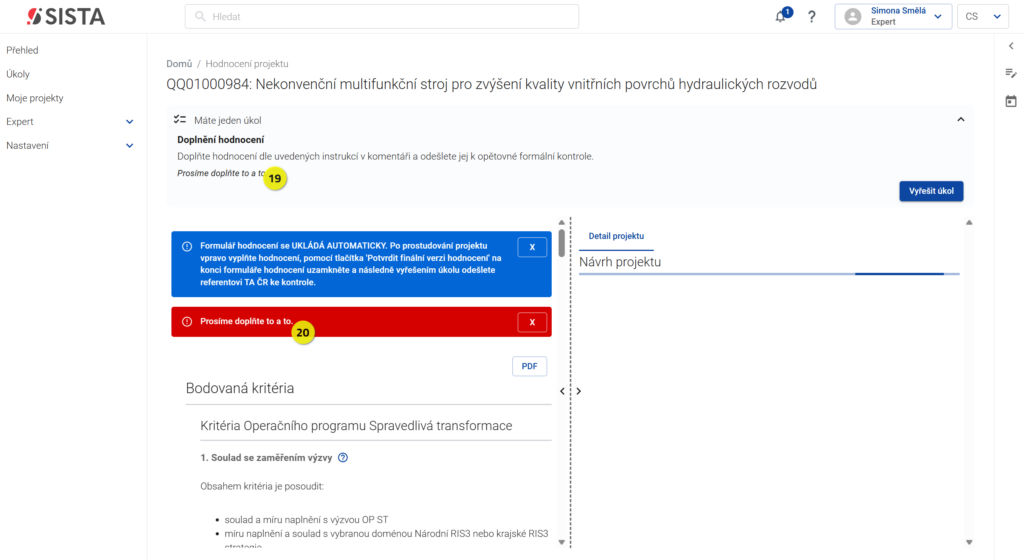Viewport: 1024px width, 560px height.
Task: Open Moje projekty in sidebar
Action: tap(35, 98)
